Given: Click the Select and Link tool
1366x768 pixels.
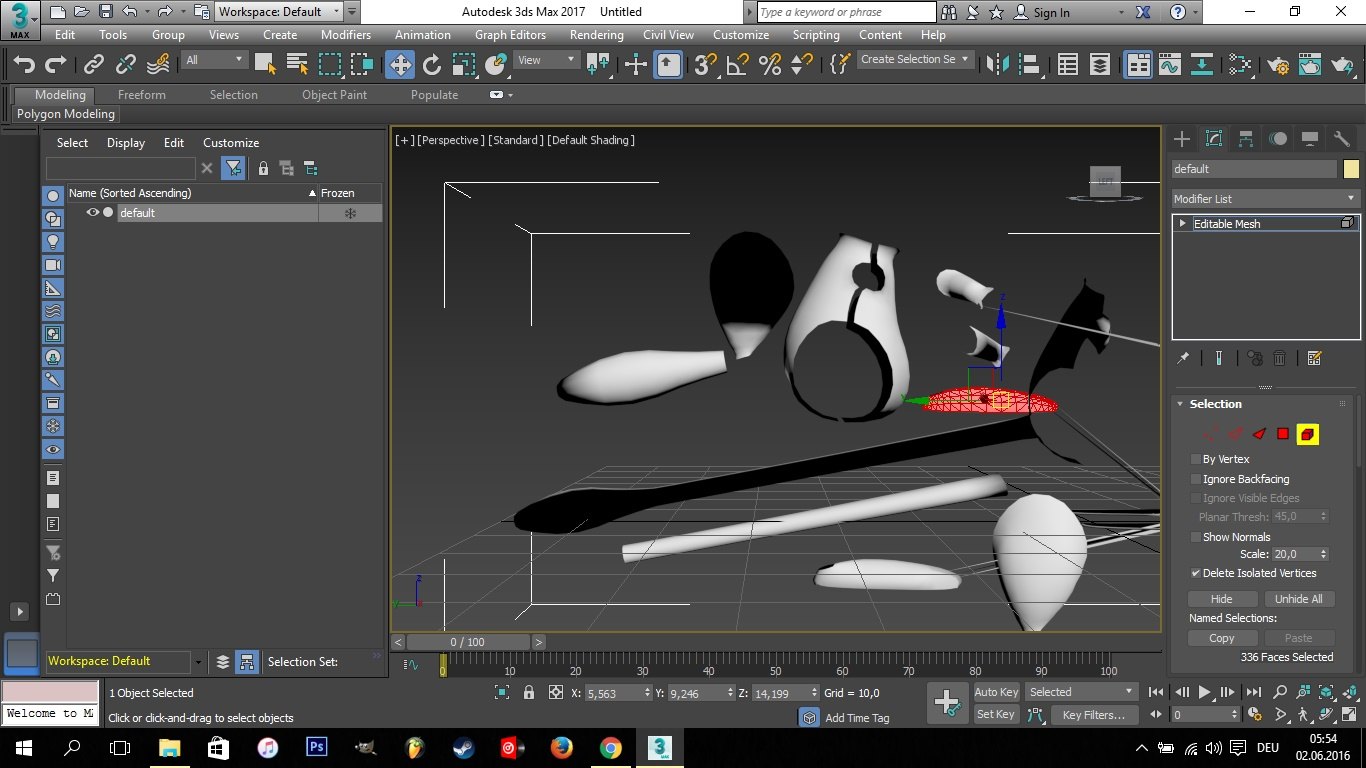Looking at the screenshot, I should click(x=94, y=65).
